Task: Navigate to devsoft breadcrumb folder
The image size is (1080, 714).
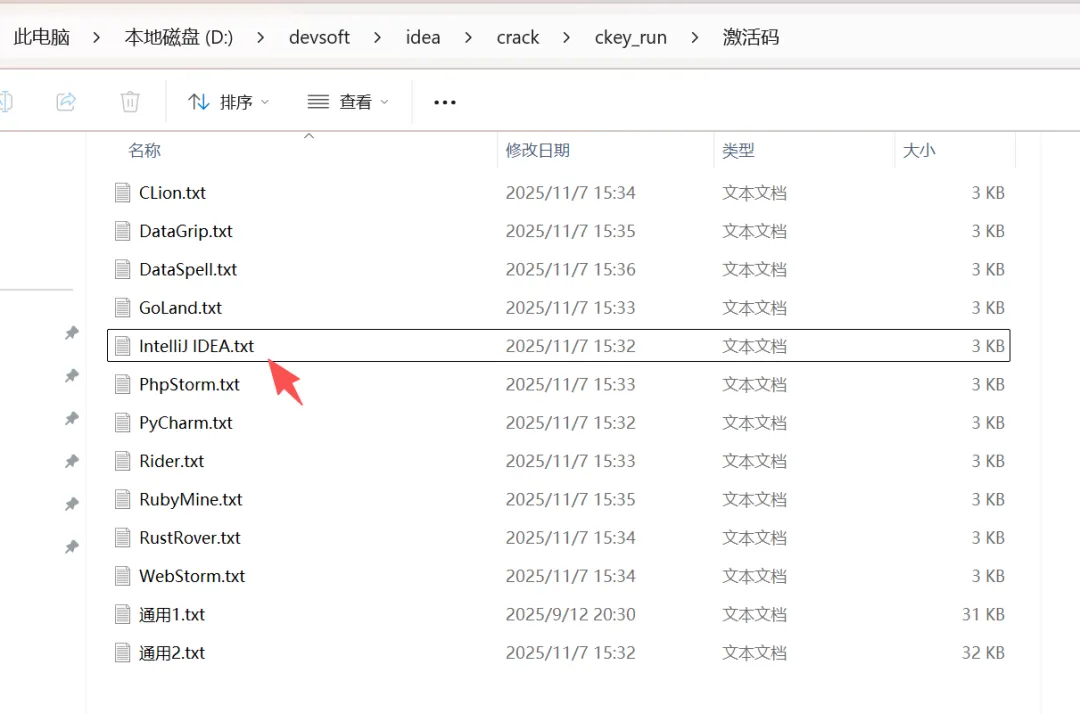Action: [x=319, y=37]
